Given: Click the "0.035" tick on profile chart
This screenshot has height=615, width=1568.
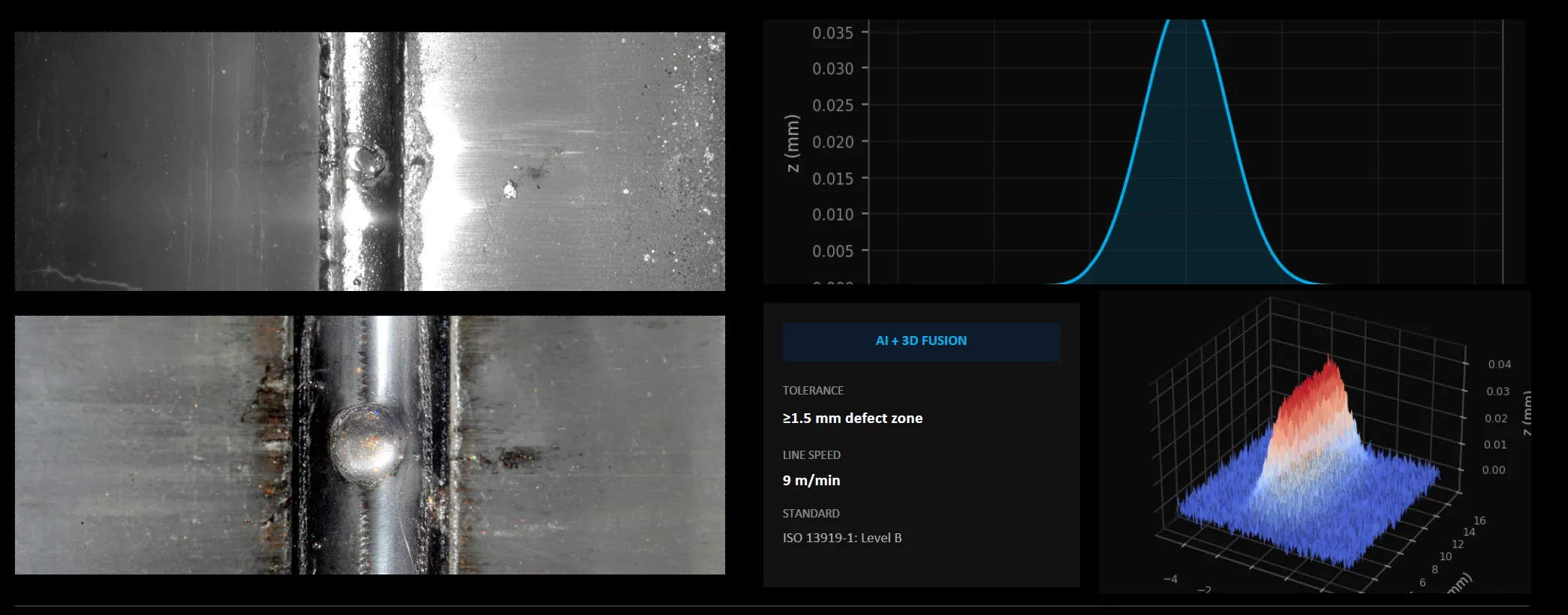Looking at the screenshot, I should pyautogui.click(x=832, y=33).
